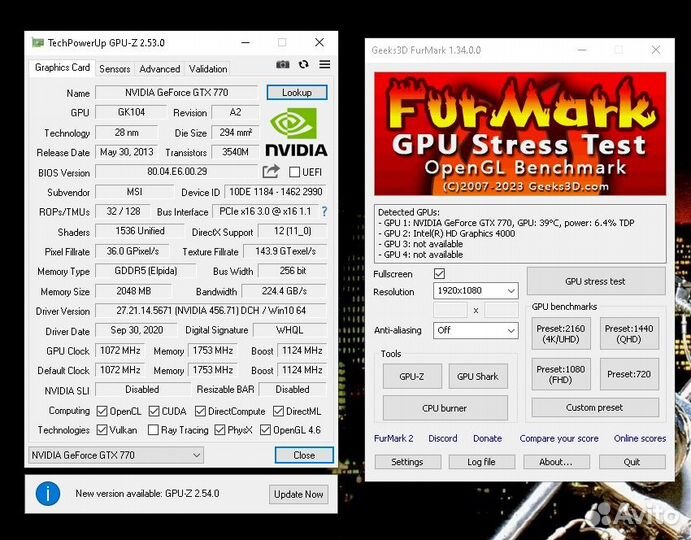Click the Driver Version field

pos(211,311)
